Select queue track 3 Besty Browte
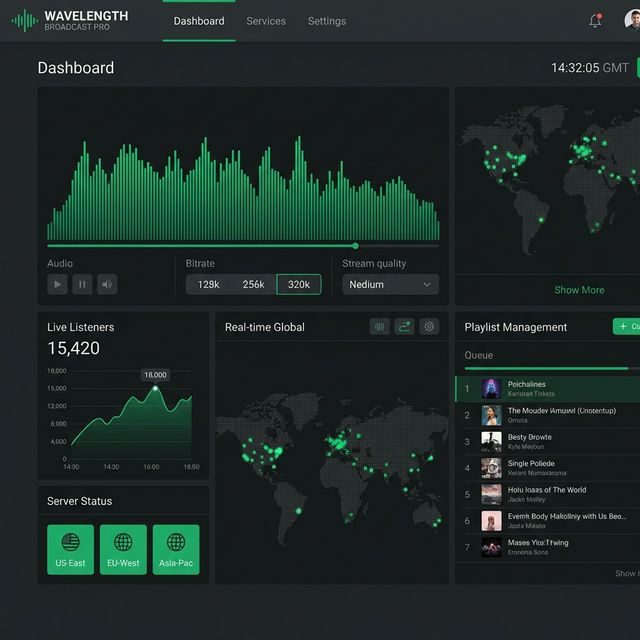Screen dimensions: 640x640 [x=547, y=442]
